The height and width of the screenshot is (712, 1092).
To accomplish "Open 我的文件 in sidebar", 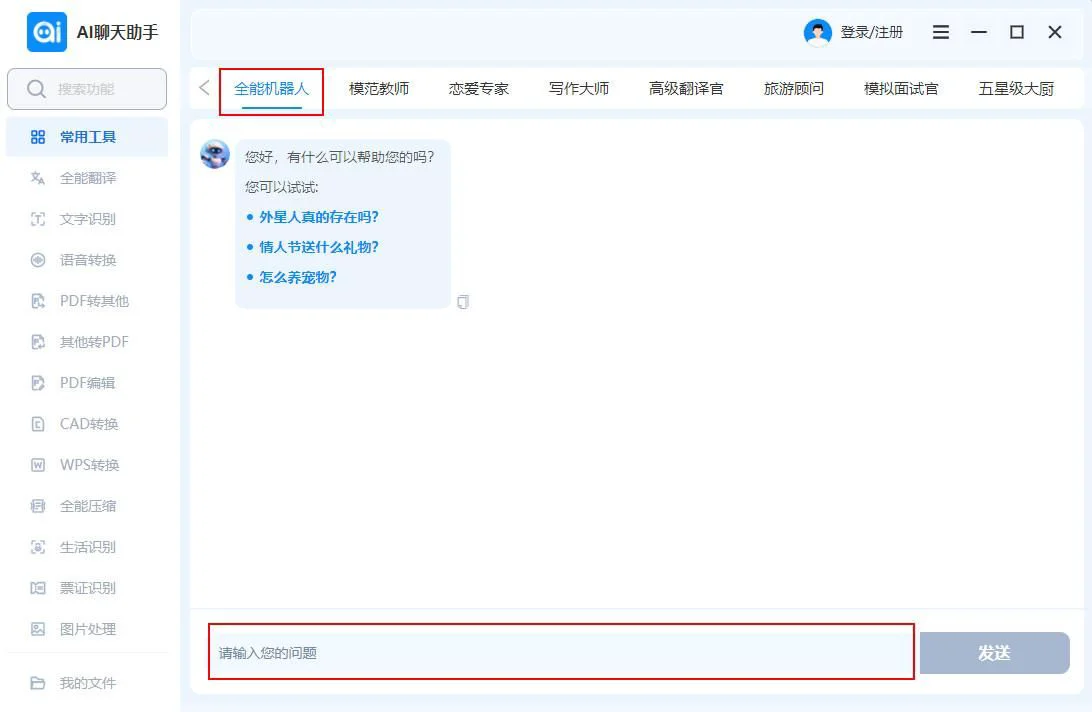I will click(x=87, y=683).
